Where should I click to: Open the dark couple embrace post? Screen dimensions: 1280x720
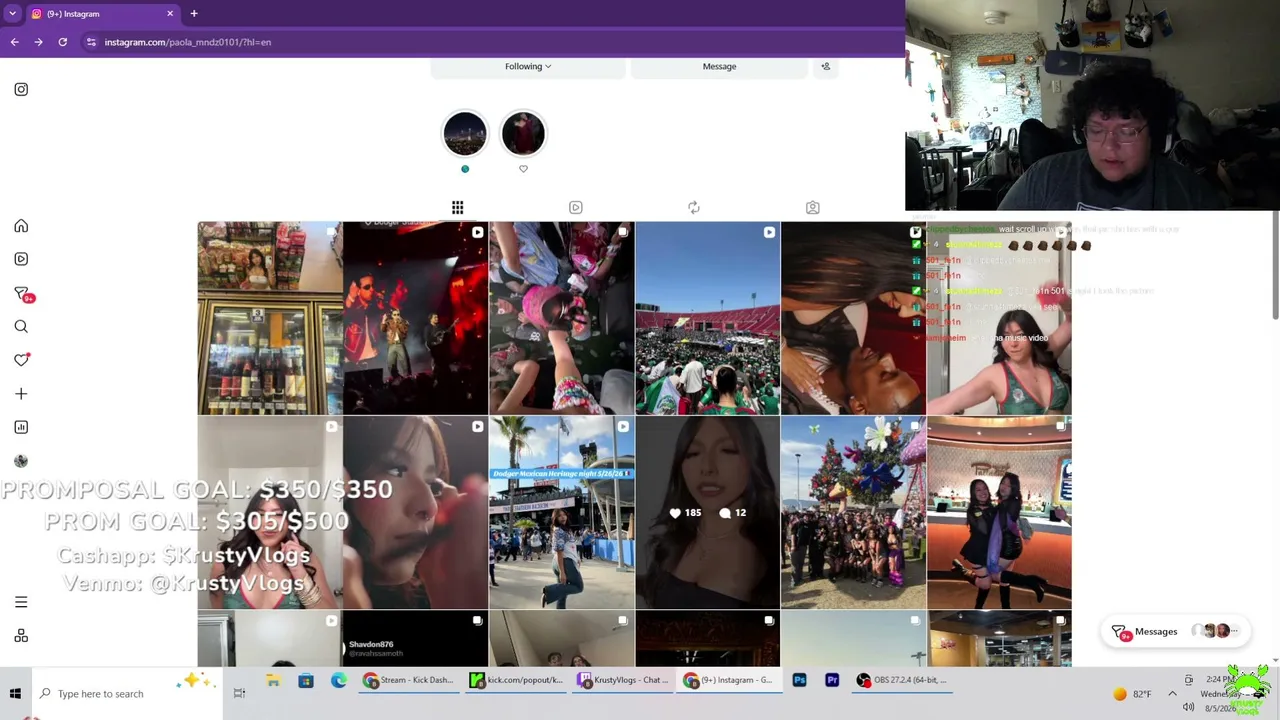coord(854,318)
